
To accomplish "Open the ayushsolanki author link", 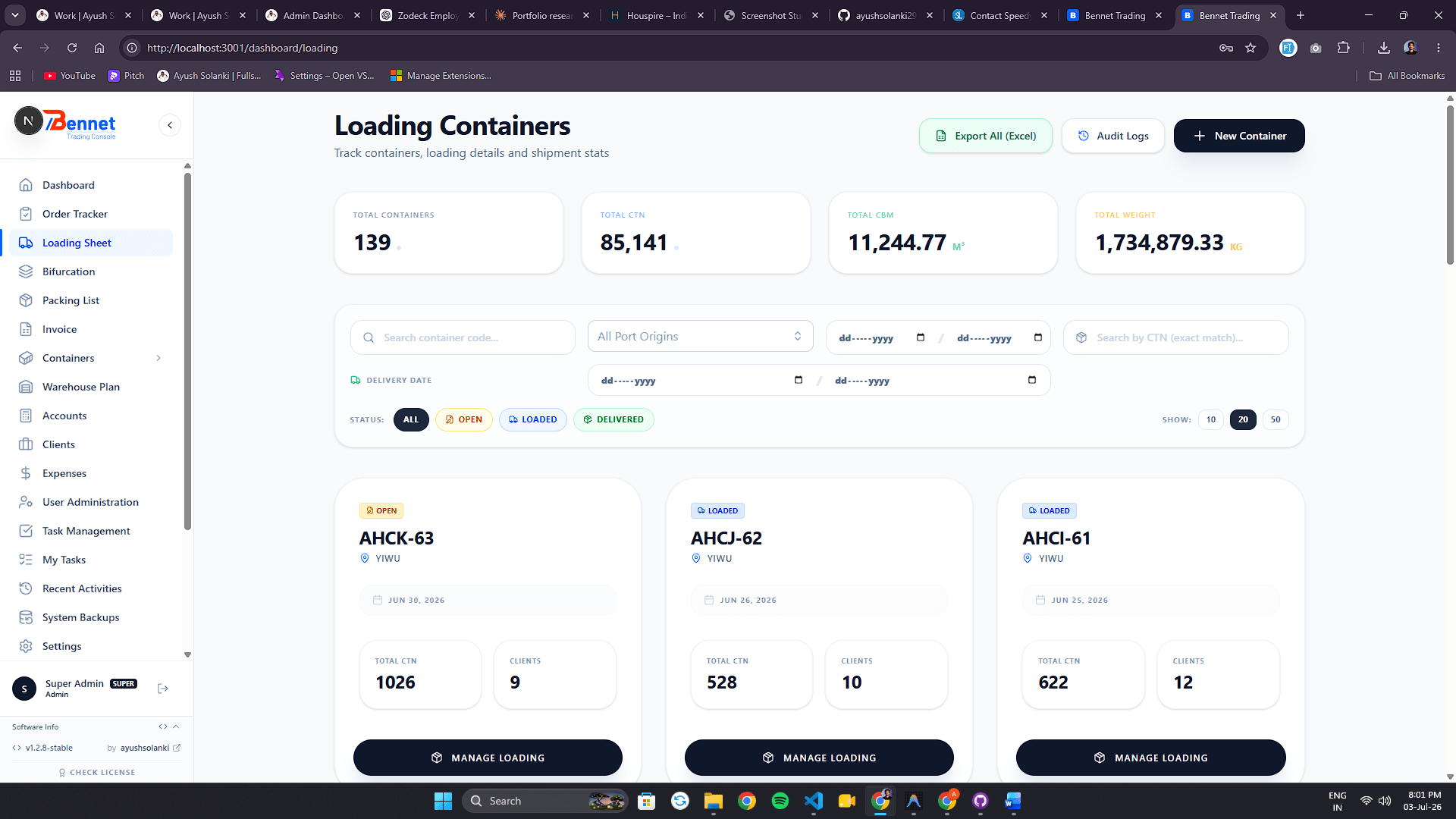I will (x=150, y=748).
